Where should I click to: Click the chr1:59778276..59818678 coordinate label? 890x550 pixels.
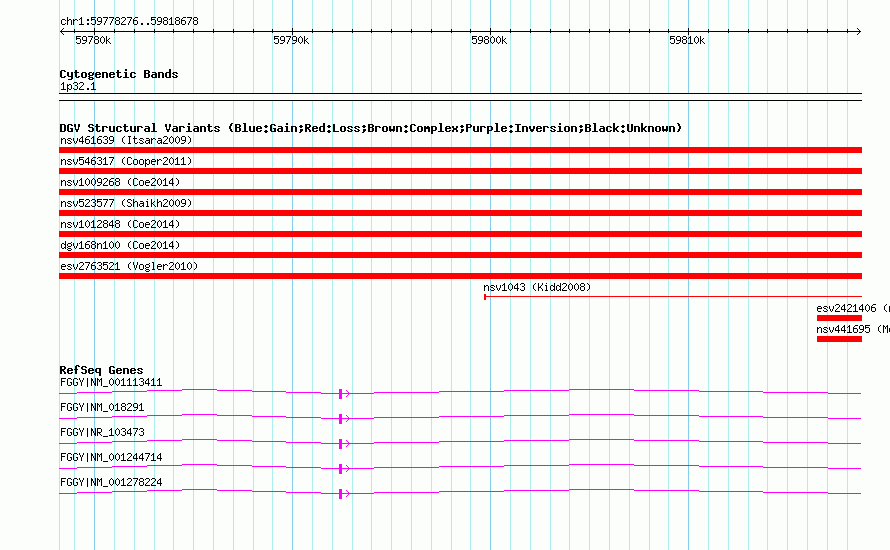tap(129, 22)
